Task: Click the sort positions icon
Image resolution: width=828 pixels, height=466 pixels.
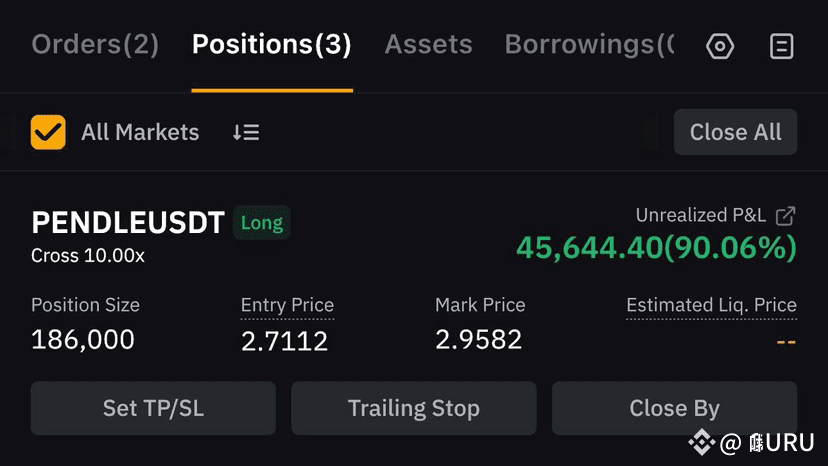Action: [x=246, y=132]
